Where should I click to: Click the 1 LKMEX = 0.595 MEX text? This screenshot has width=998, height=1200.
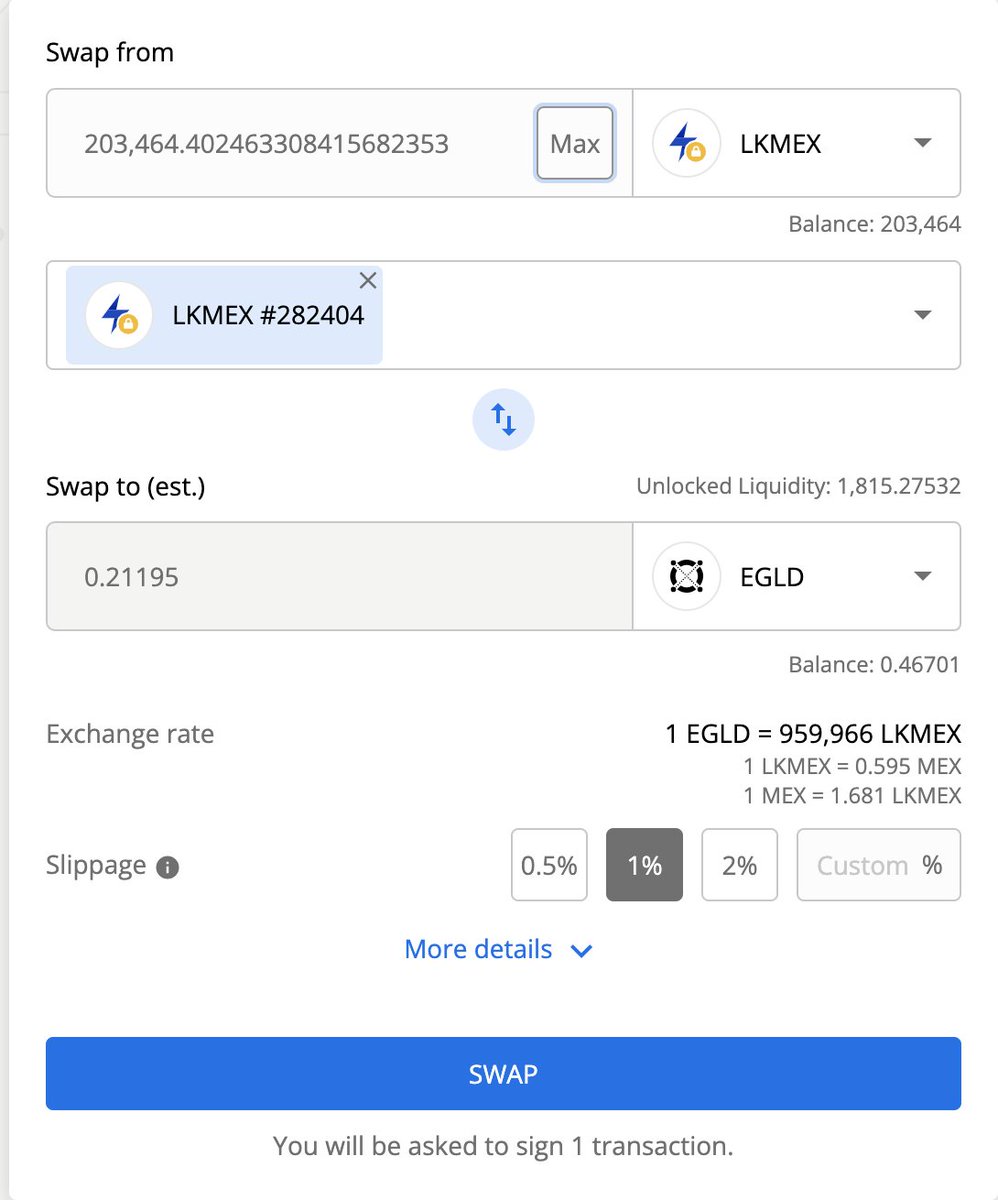852,767
